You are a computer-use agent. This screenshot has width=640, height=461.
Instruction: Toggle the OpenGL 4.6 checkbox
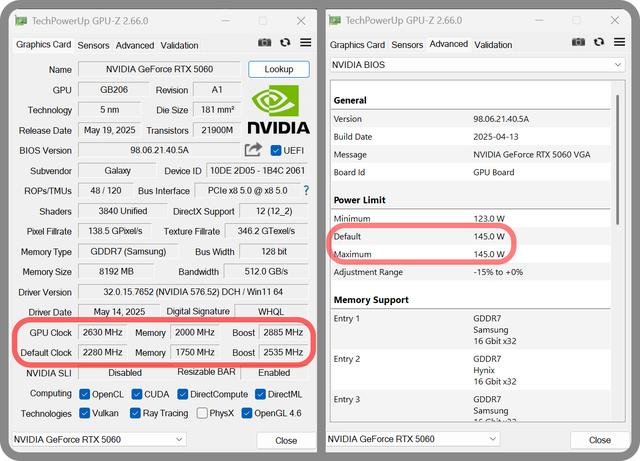(247, 413)
